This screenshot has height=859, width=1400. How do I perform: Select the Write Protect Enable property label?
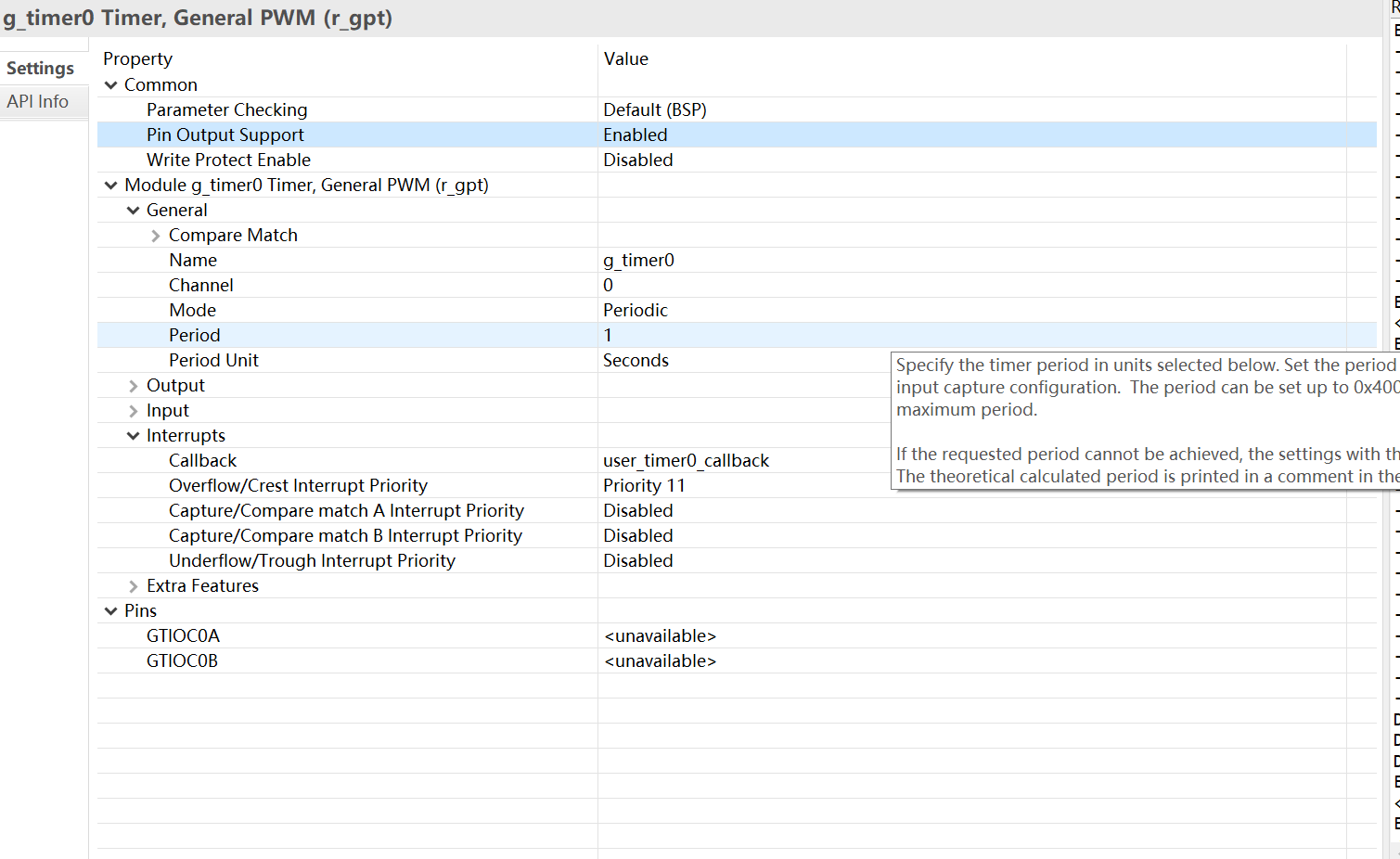[228, 160]
